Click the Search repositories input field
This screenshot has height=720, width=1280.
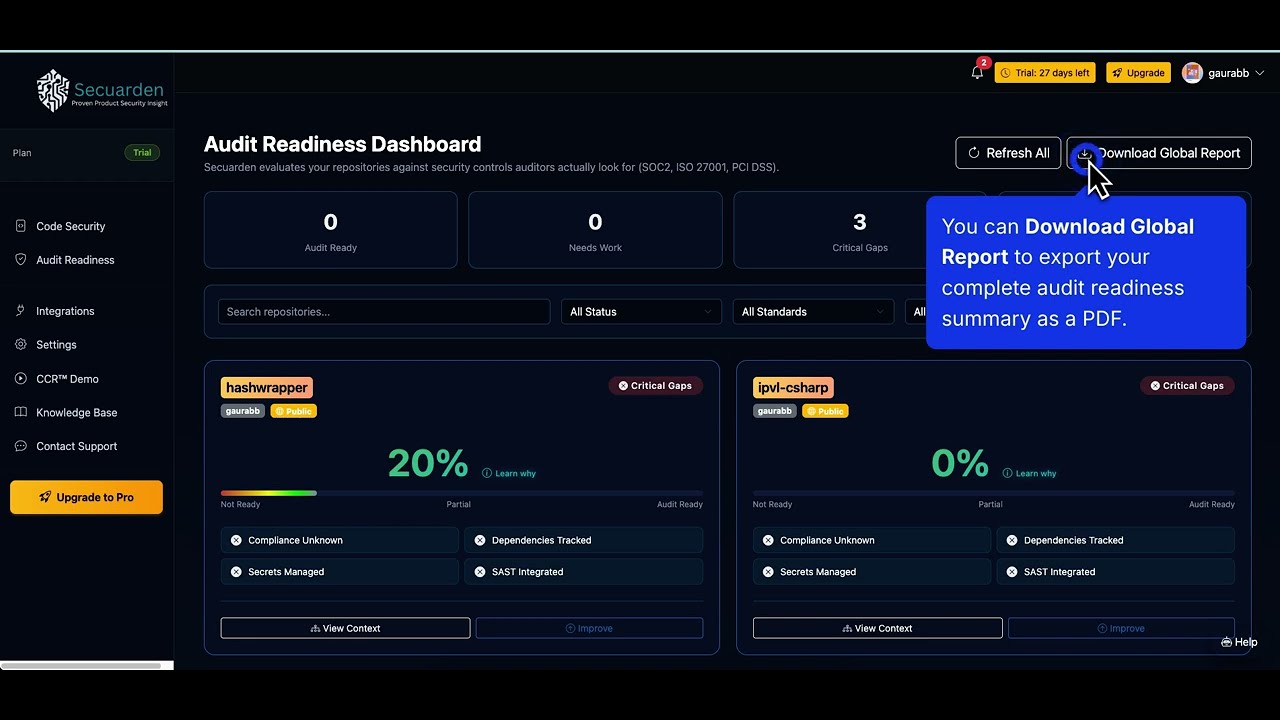[x=384, y=312]
